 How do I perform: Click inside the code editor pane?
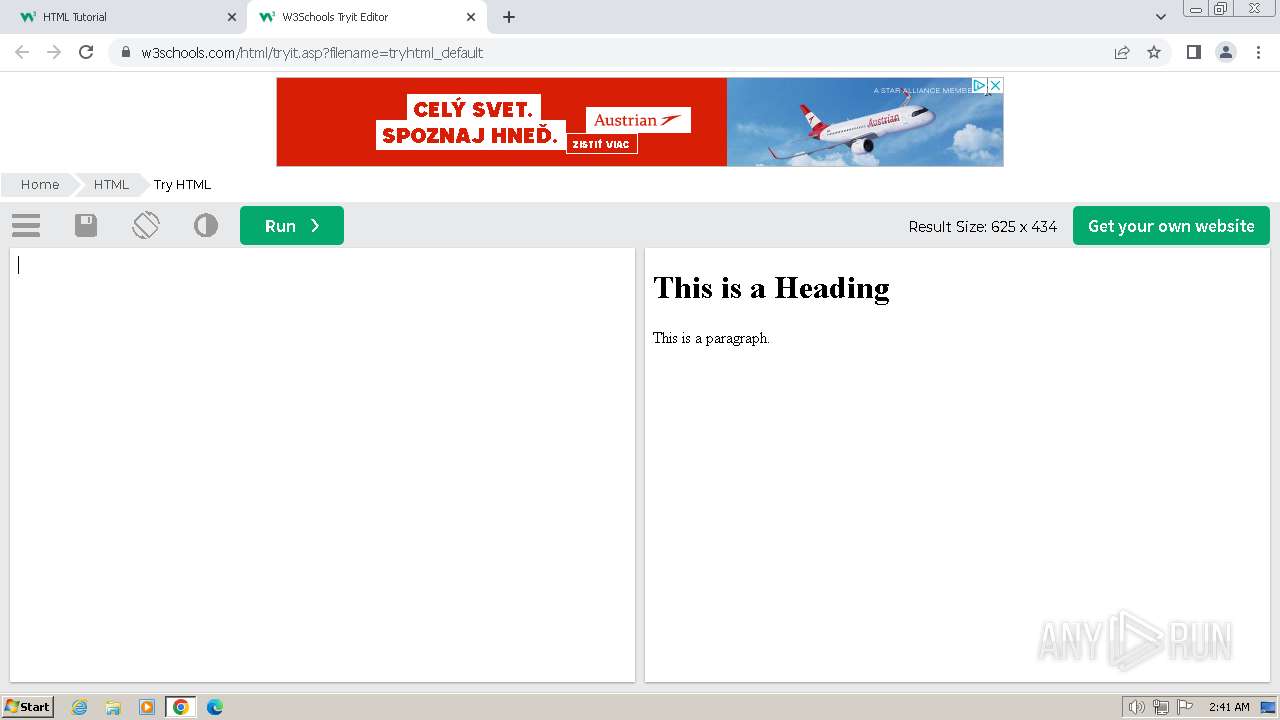[322, 465]
